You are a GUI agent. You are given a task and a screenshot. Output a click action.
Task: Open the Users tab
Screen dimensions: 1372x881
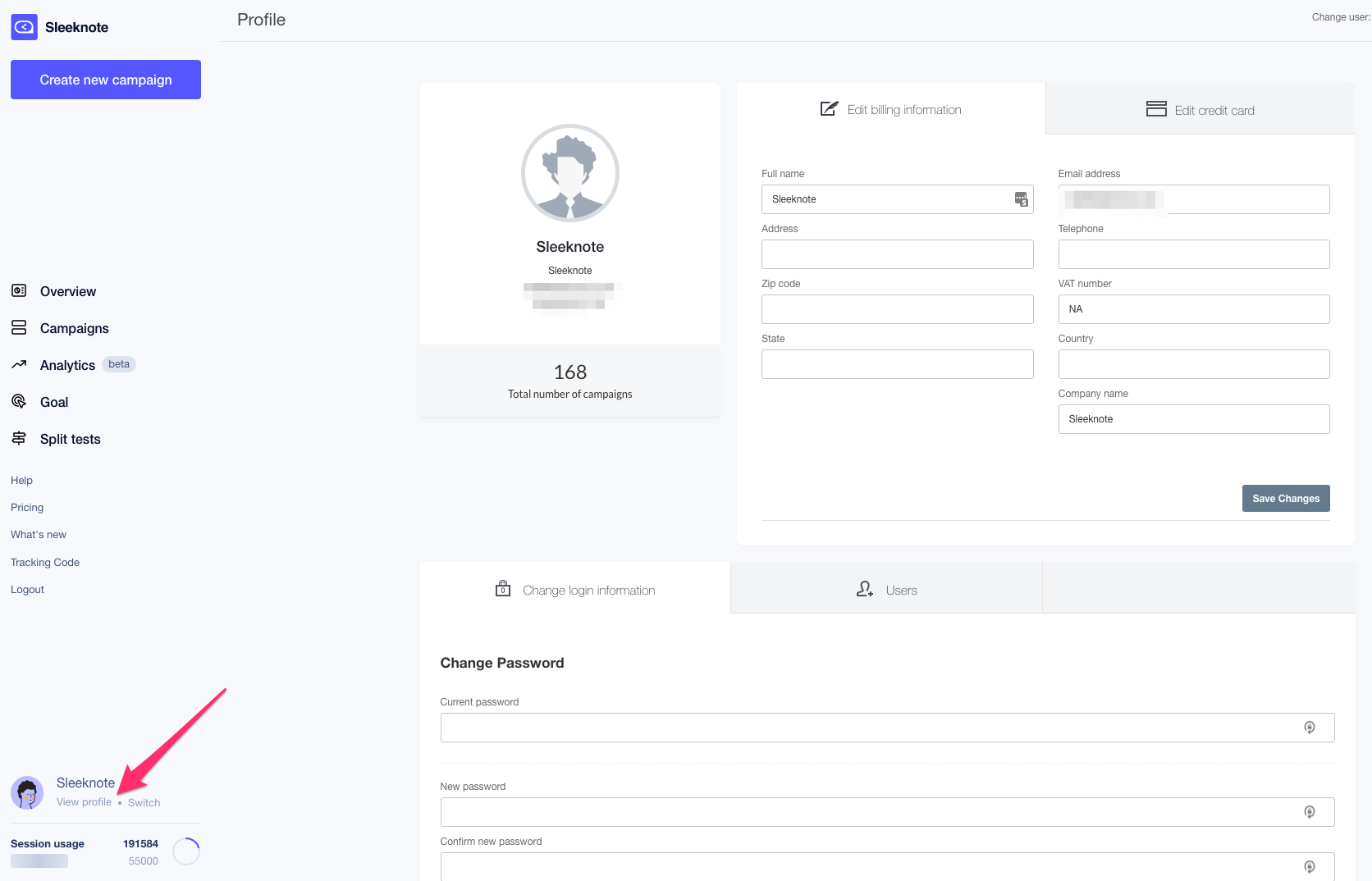pyautogui.click(x=886, y=588)
